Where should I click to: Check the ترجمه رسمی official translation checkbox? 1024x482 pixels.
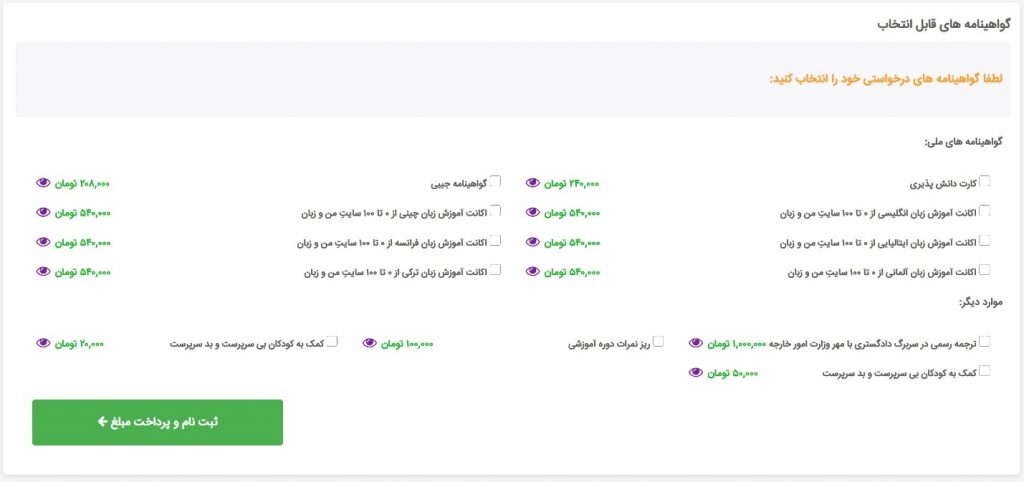[984, 341]
